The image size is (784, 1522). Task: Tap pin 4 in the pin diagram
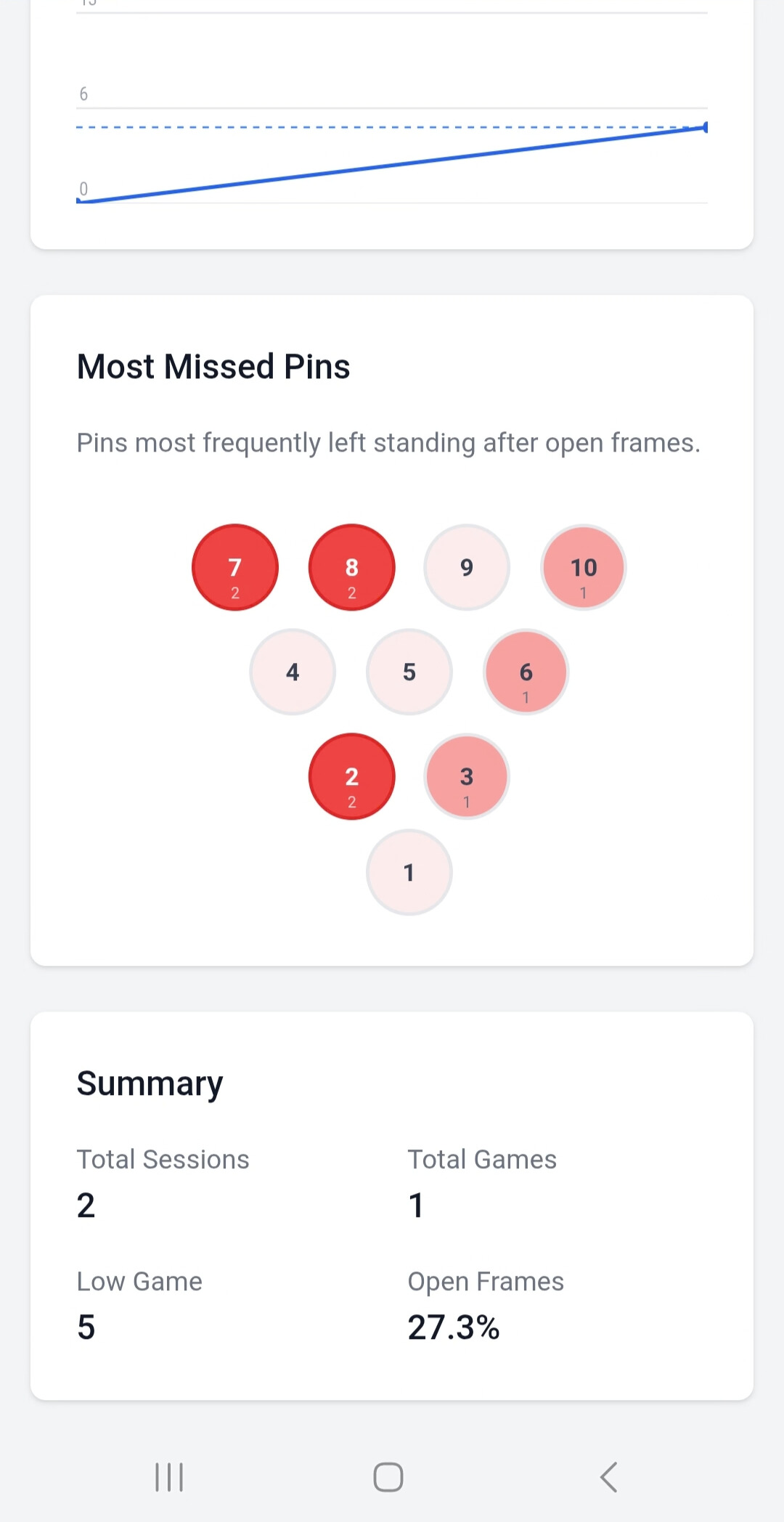[292, 672]
